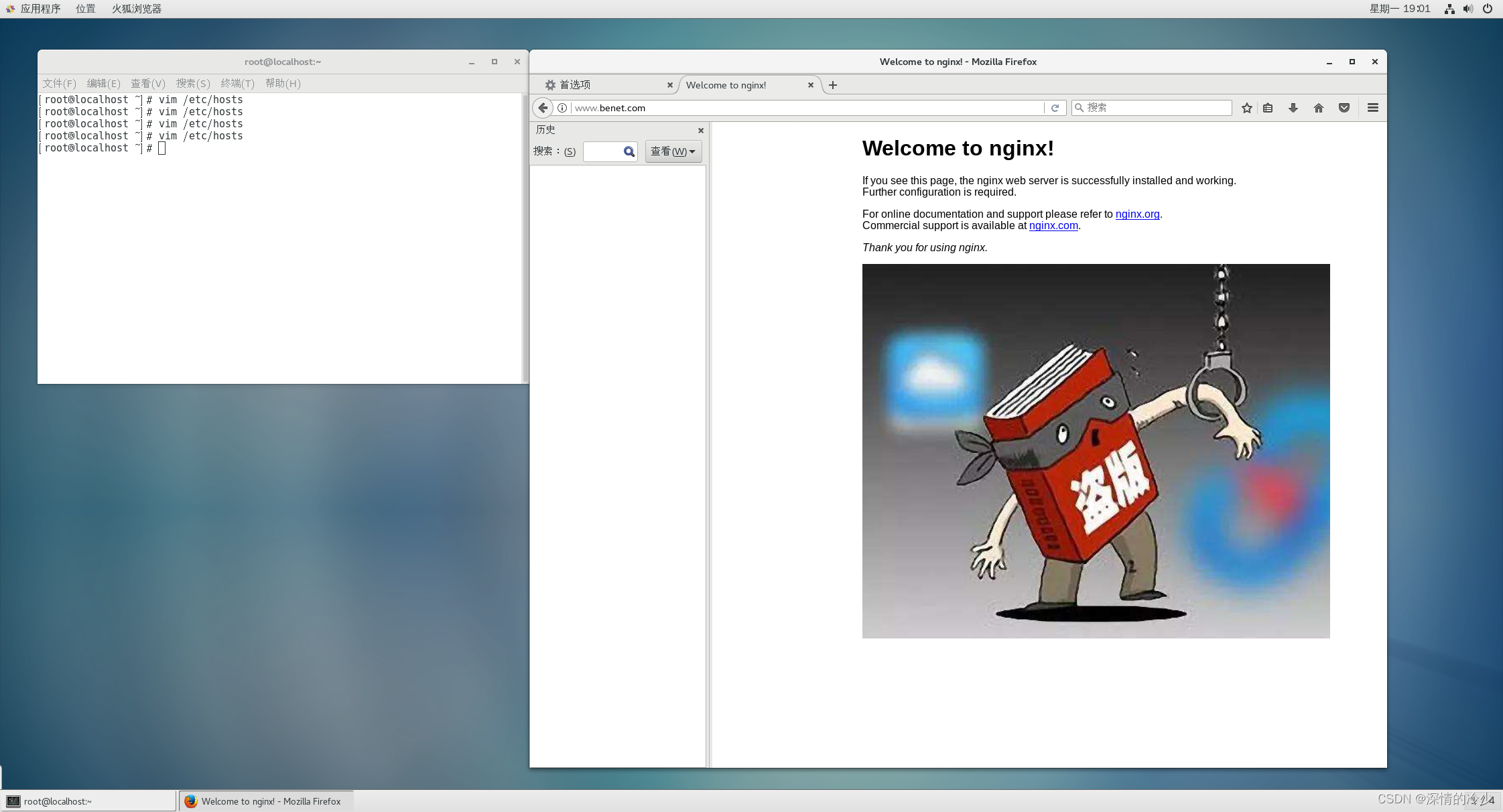
Task: Open the 应用程序 applications menu
Action: pos(34,9)
